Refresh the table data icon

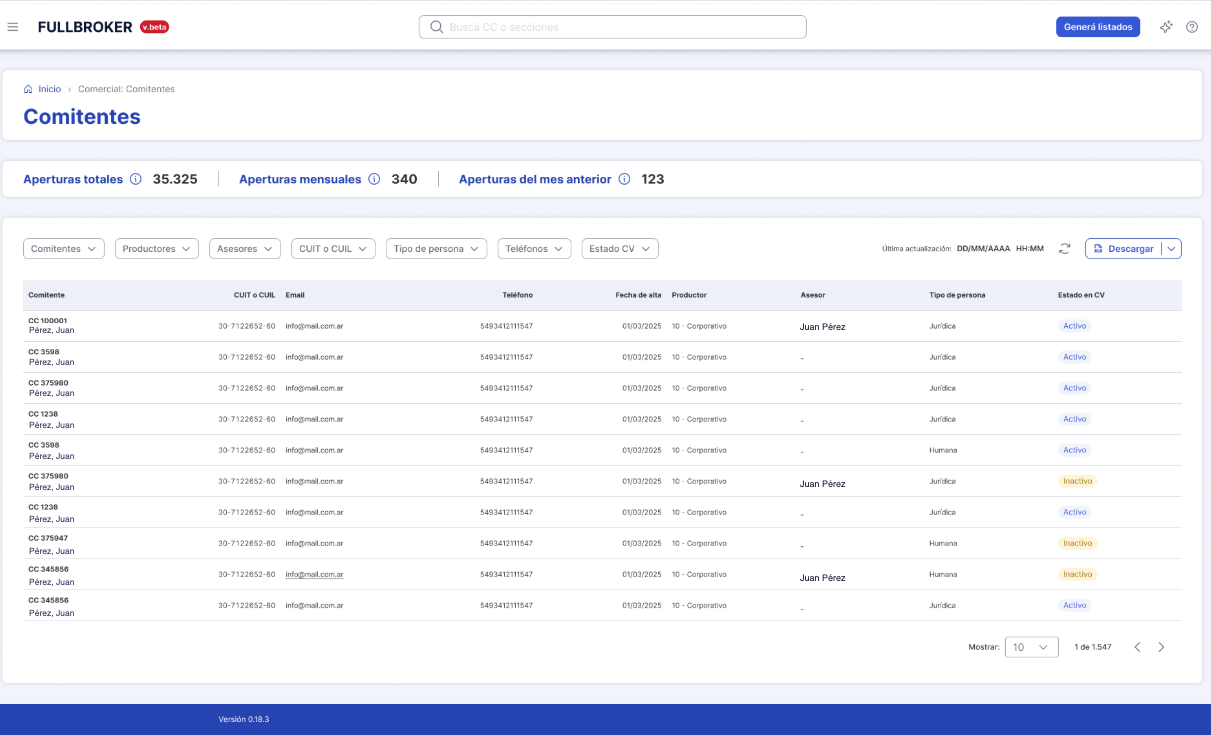[1065, 248]
